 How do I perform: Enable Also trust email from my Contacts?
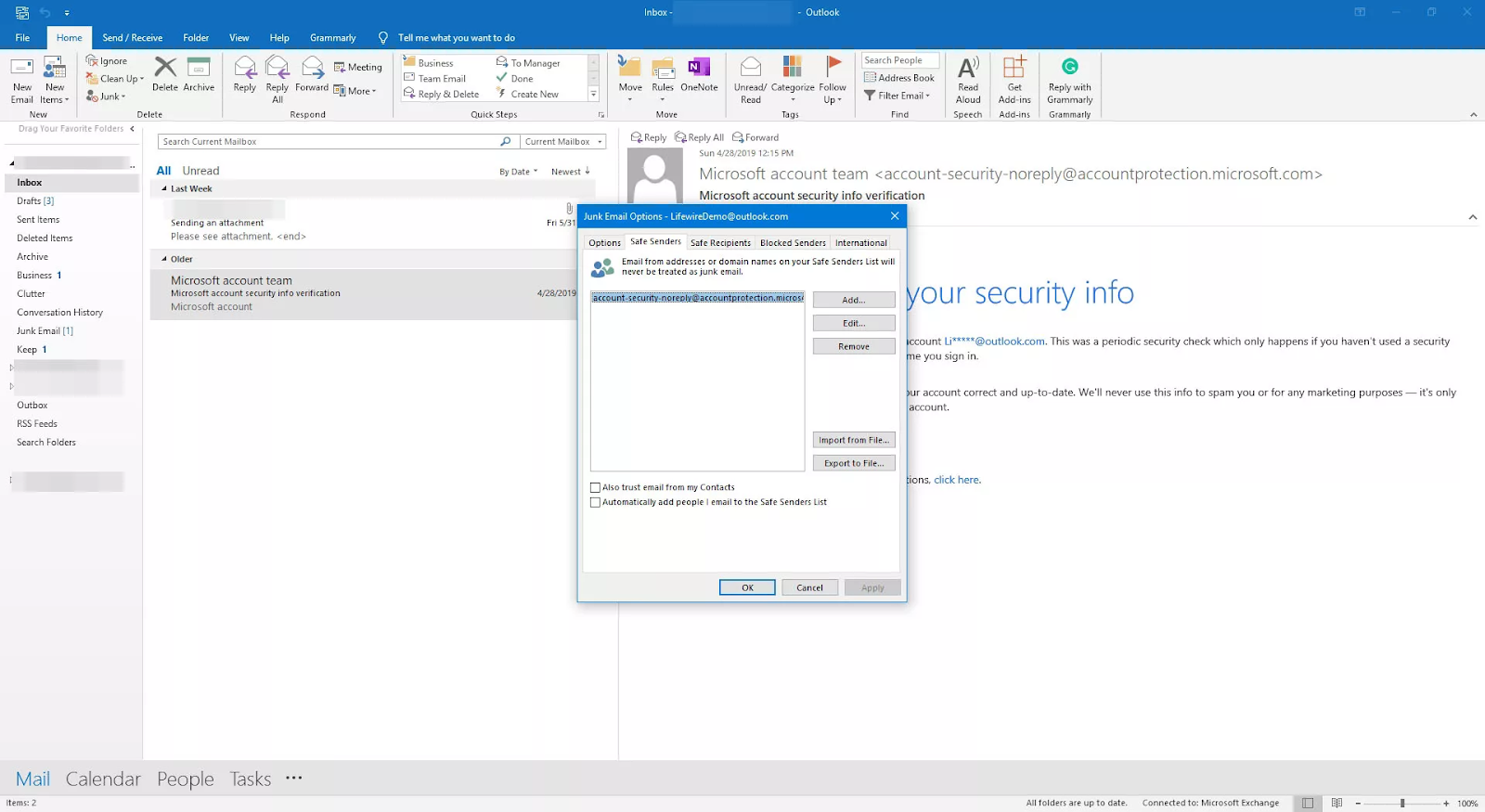596,487
